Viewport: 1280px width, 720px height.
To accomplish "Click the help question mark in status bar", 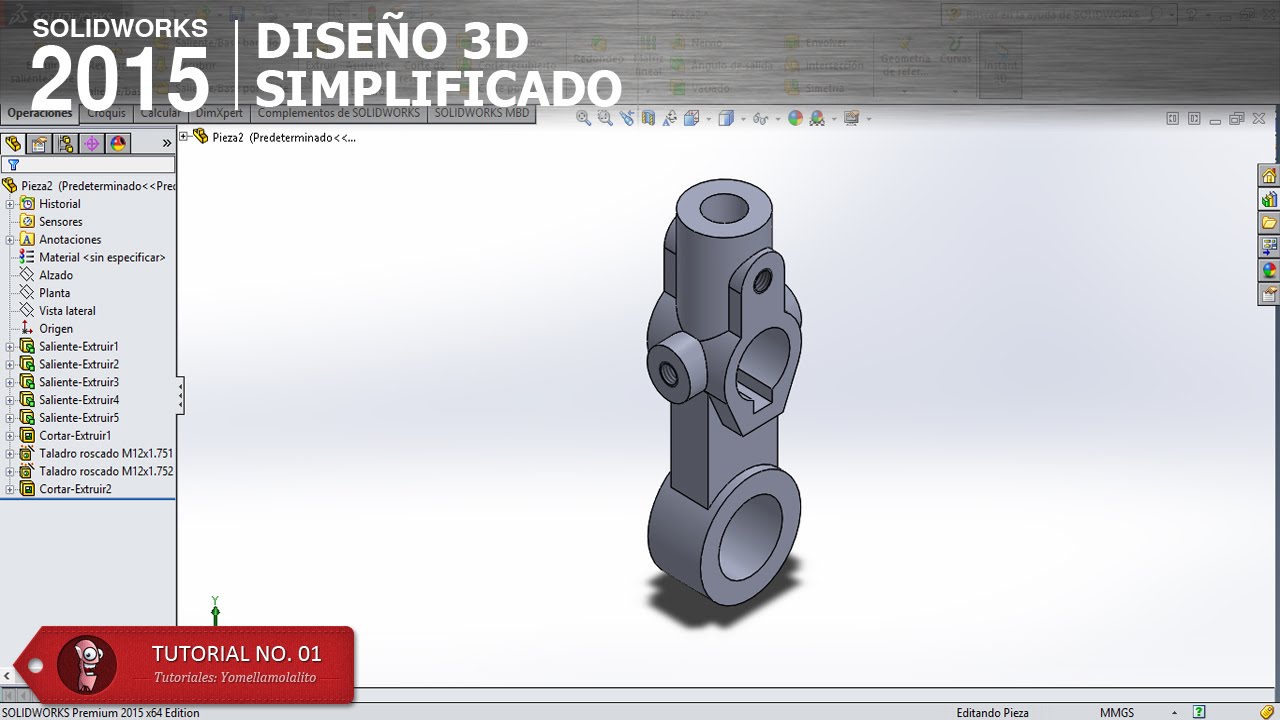I will 1199,713.
